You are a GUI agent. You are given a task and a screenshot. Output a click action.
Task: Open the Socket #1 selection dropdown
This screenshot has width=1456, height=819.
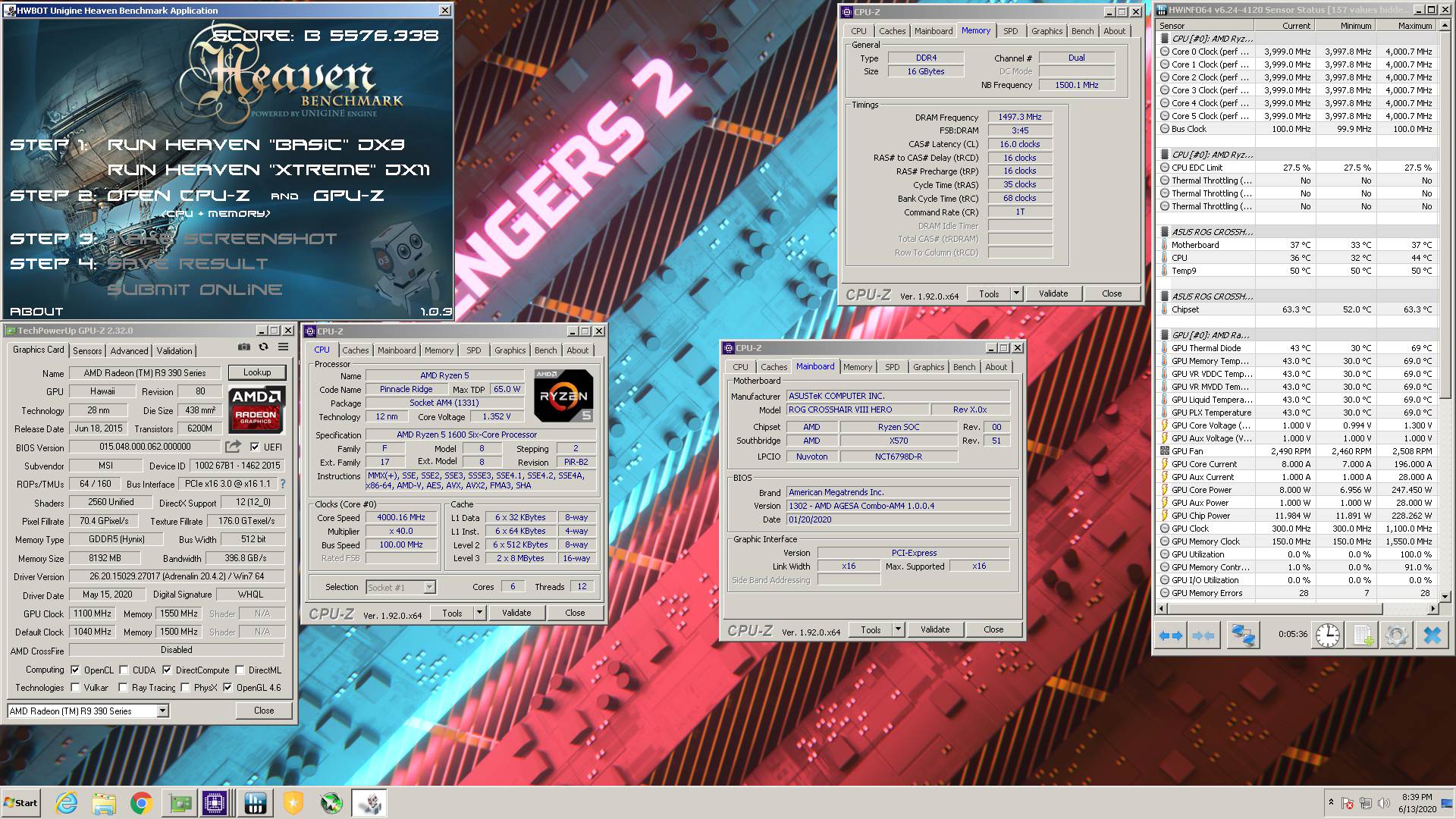430,587
